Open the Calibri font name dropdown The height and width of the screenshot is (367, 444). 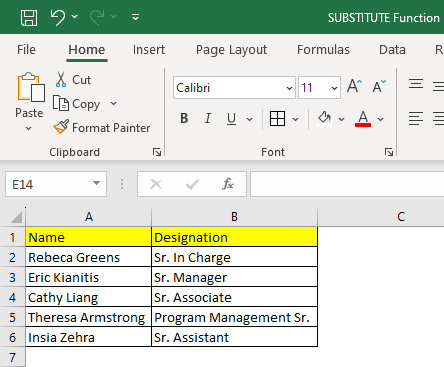click(x=289, y=88)
